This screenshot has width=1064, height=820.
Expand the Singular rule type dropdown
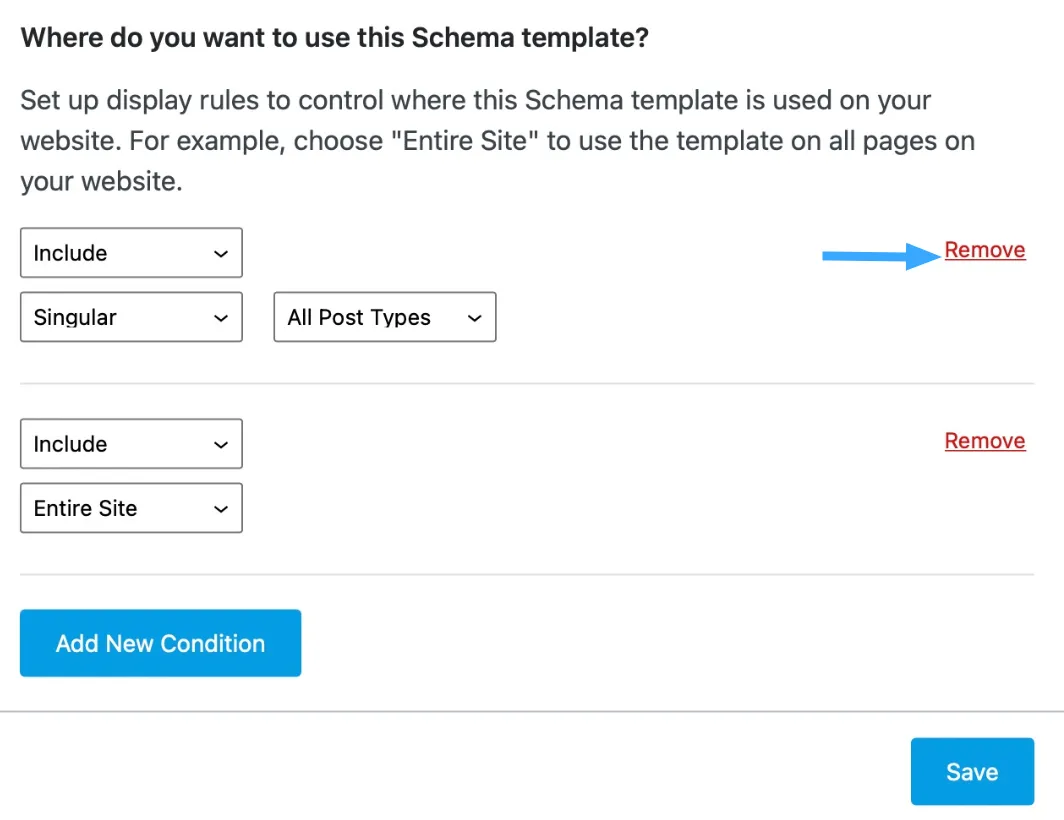[x=131, y=318]
